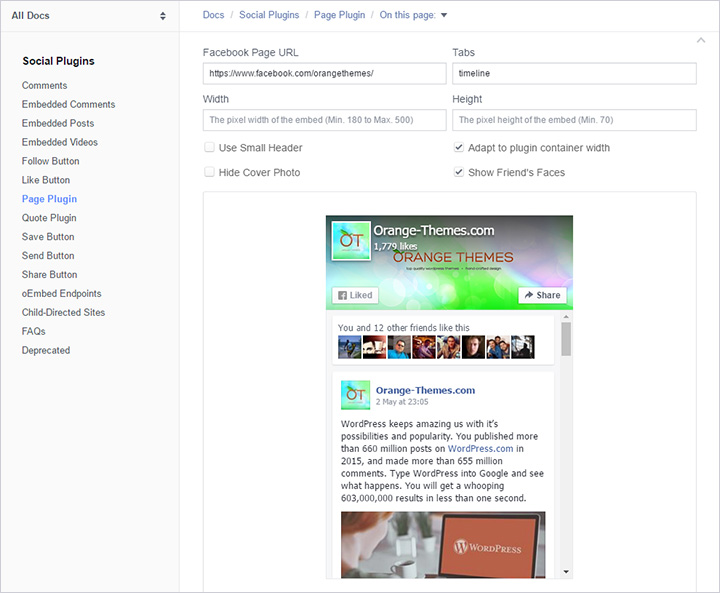Open Social Plugins breadcrumb link
Viewport: 720px width, 593px height.
click(x=269, y=15)
